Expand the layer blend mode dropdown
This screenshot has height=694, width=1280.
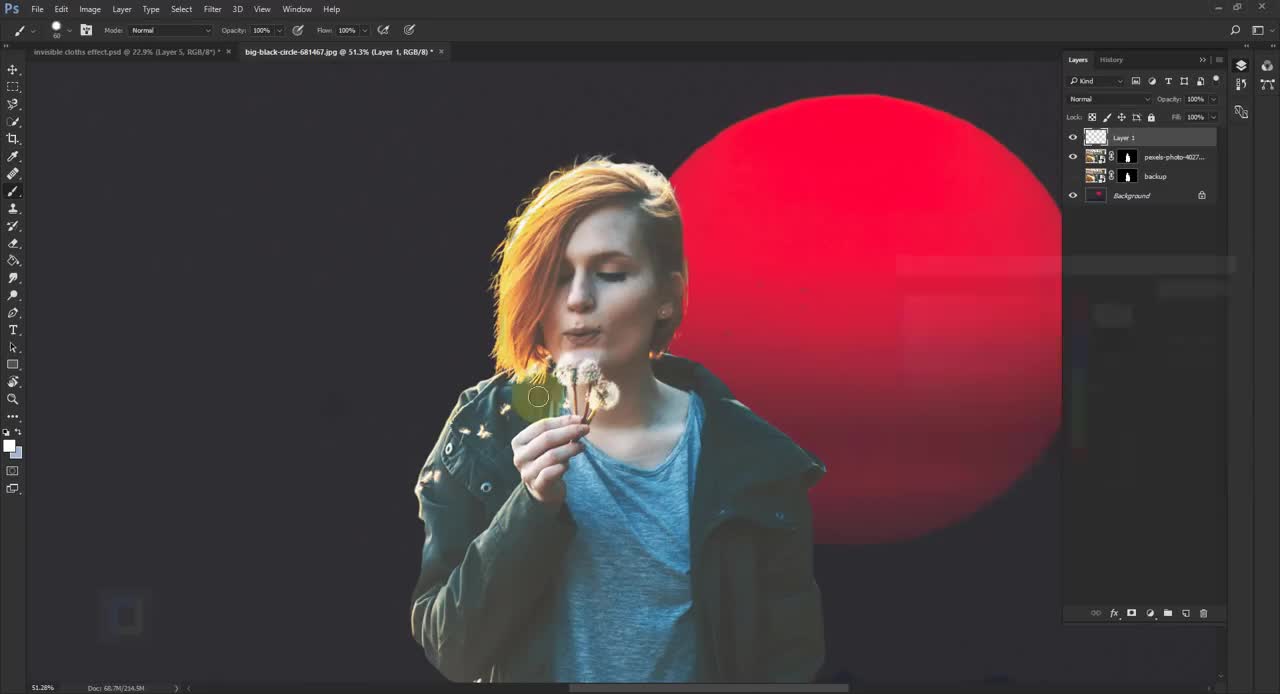pyautogui.click(x=1109, y=99)
